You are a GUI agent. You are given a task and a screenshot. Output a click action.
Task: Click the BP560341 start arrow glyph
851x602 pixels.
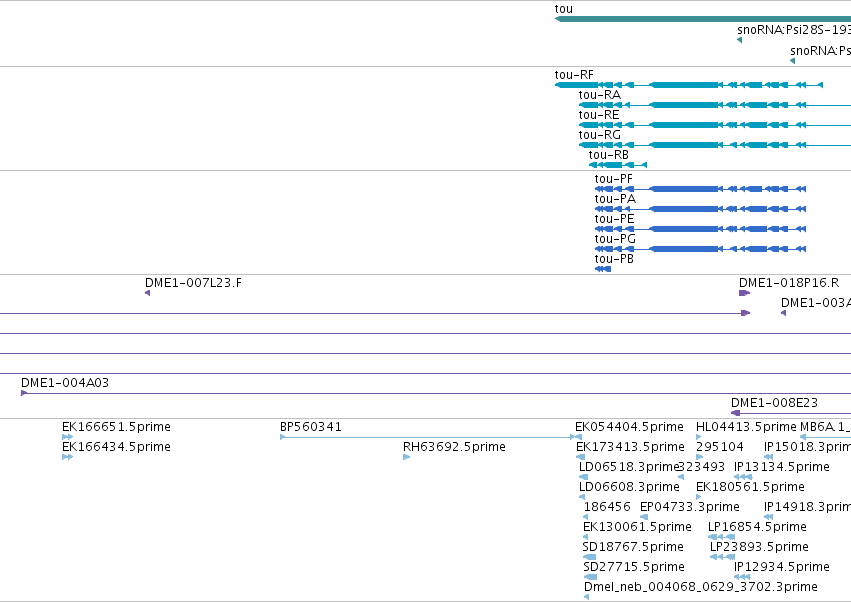(x=283, y=437)
